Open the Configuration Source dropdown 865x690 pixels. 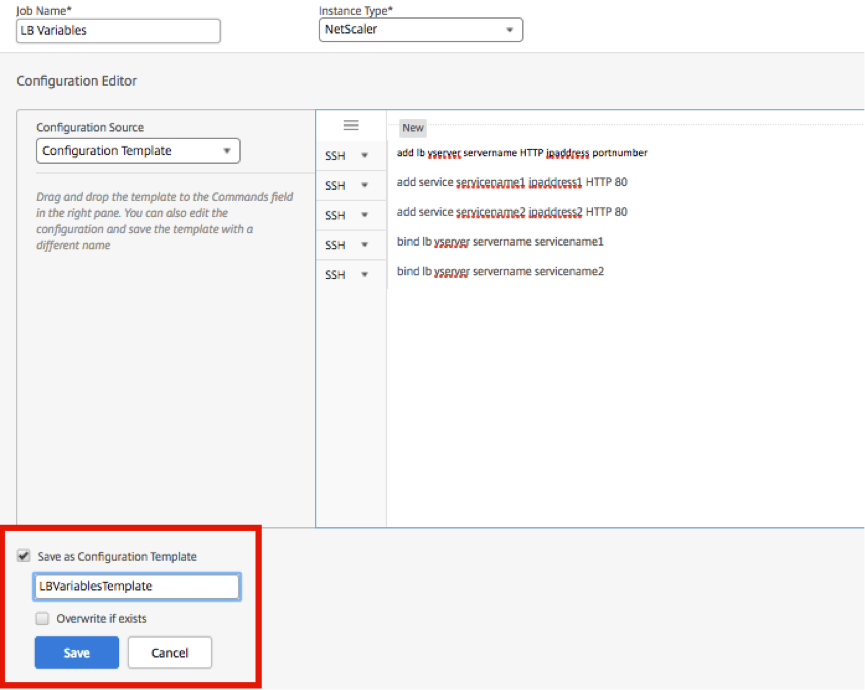click(138, 151)
